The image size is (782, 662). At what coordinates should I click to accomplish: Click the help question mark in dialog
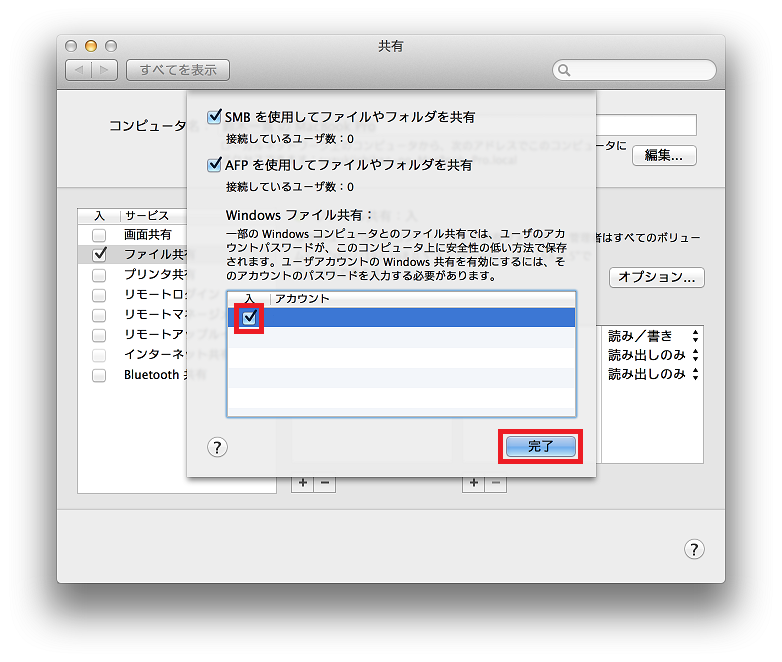[x=218, y=448]
